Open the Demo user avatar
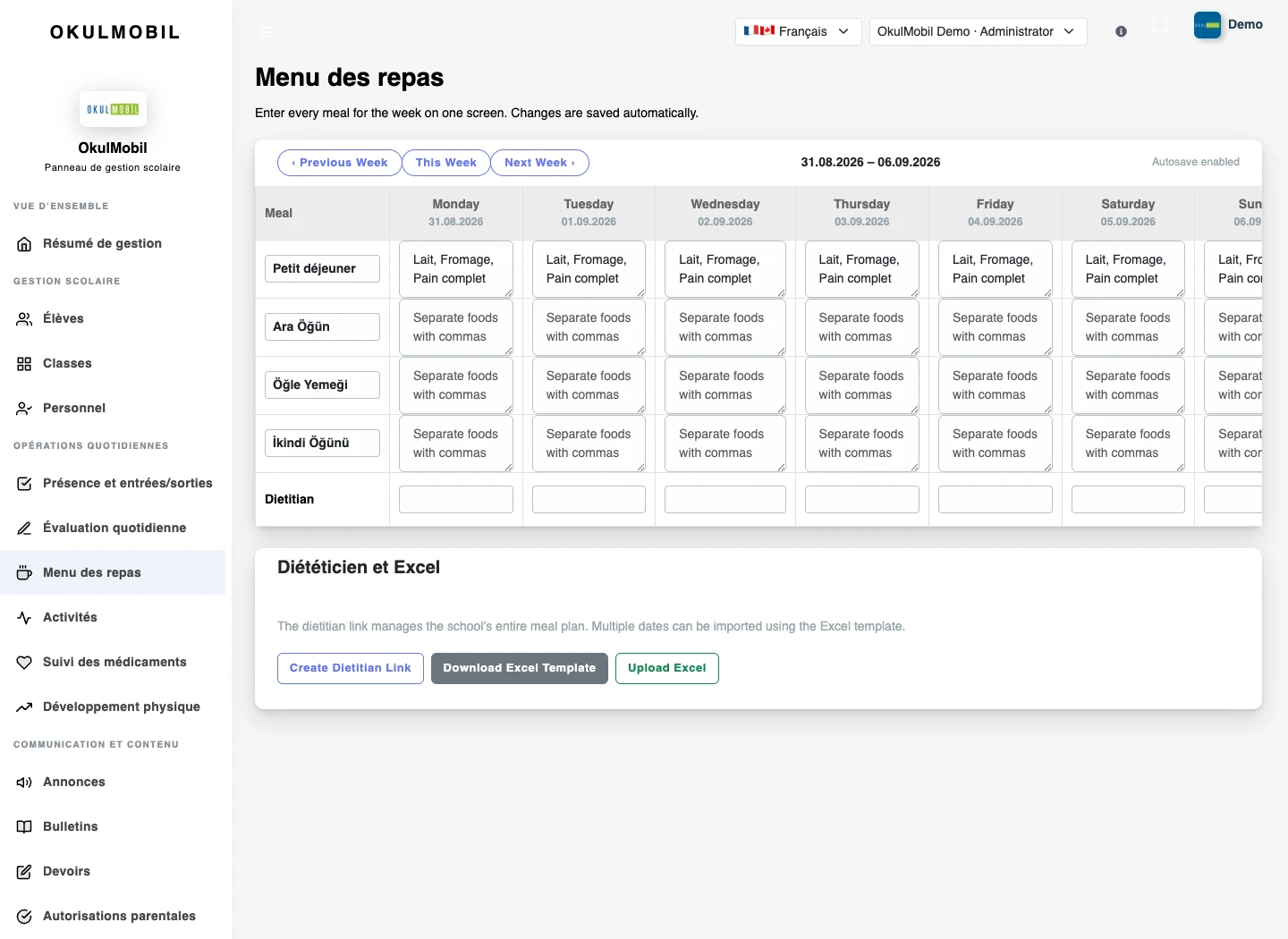This screenshot has width=1288, height=939. (x=1207, y=25)
